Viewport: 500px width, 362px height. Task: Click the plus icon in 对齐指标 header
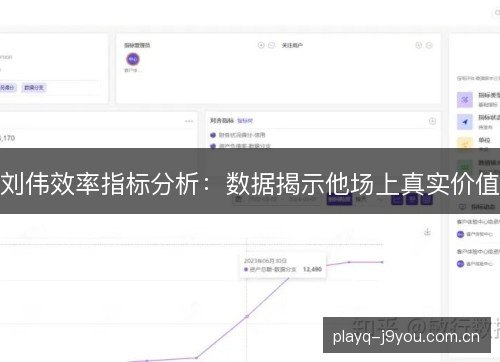432,121
